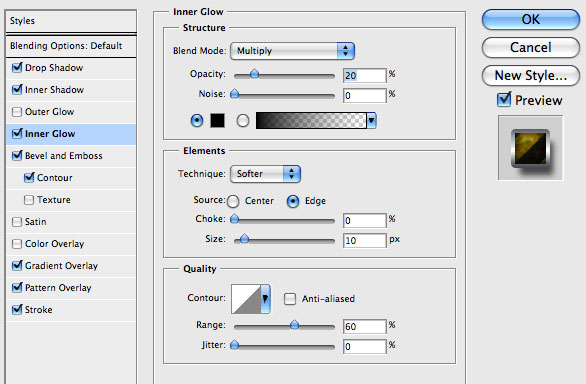Image resolution: width=586 pixels, height=384 pixels.
Task: Open the Stroke settings entry
Action: (38, 310)
